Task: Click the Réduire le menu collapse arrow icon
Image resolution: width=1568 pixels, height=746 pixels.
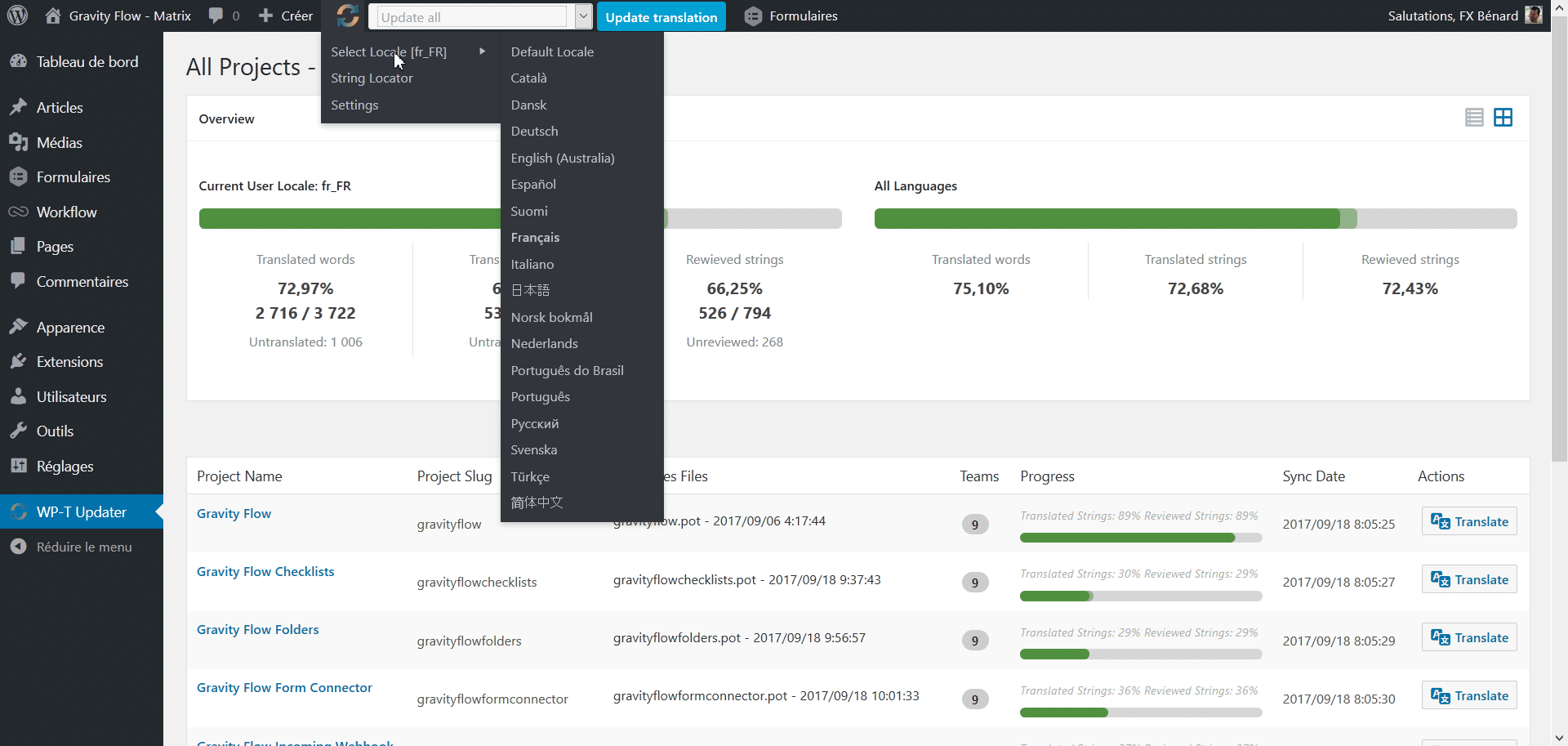Action: pyautogui.click(x=18, y=547)
